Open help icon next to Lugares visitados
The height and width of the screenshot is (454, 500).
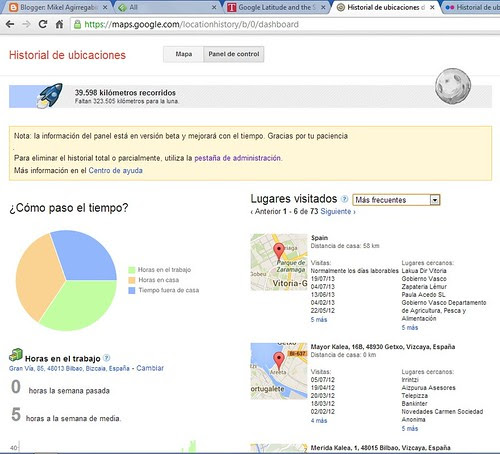(344, 199)
